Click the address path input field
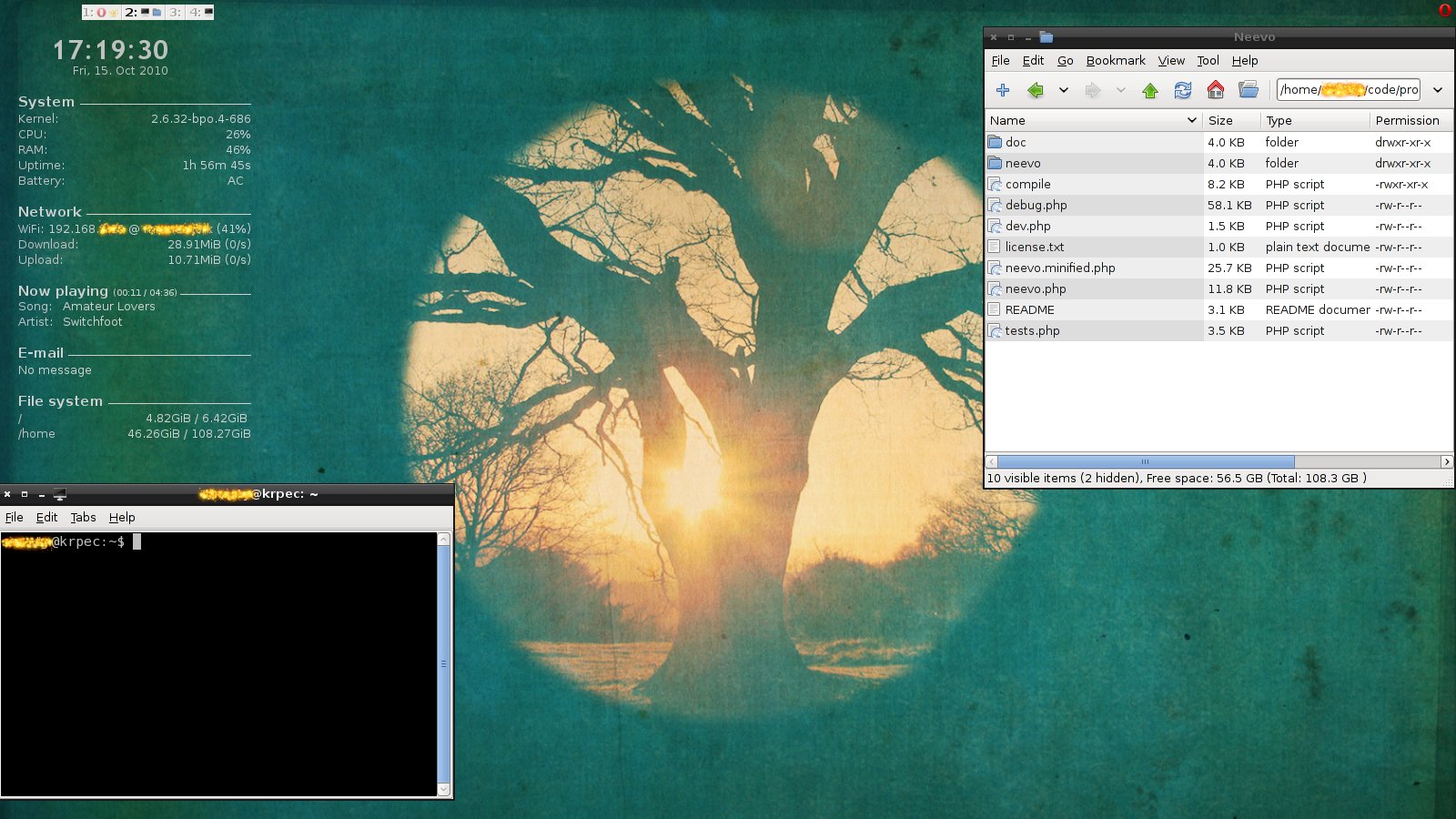 (x=1348, y=90)
